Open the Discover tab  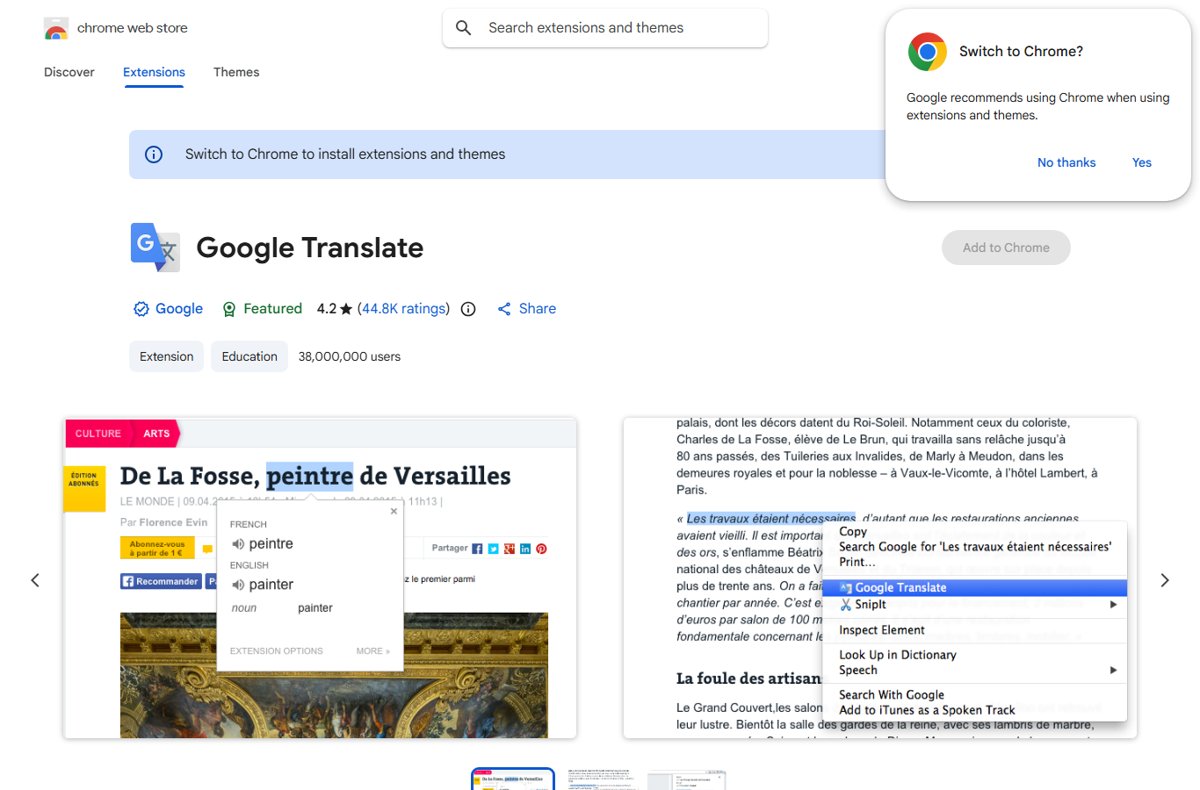coord(69,72)
